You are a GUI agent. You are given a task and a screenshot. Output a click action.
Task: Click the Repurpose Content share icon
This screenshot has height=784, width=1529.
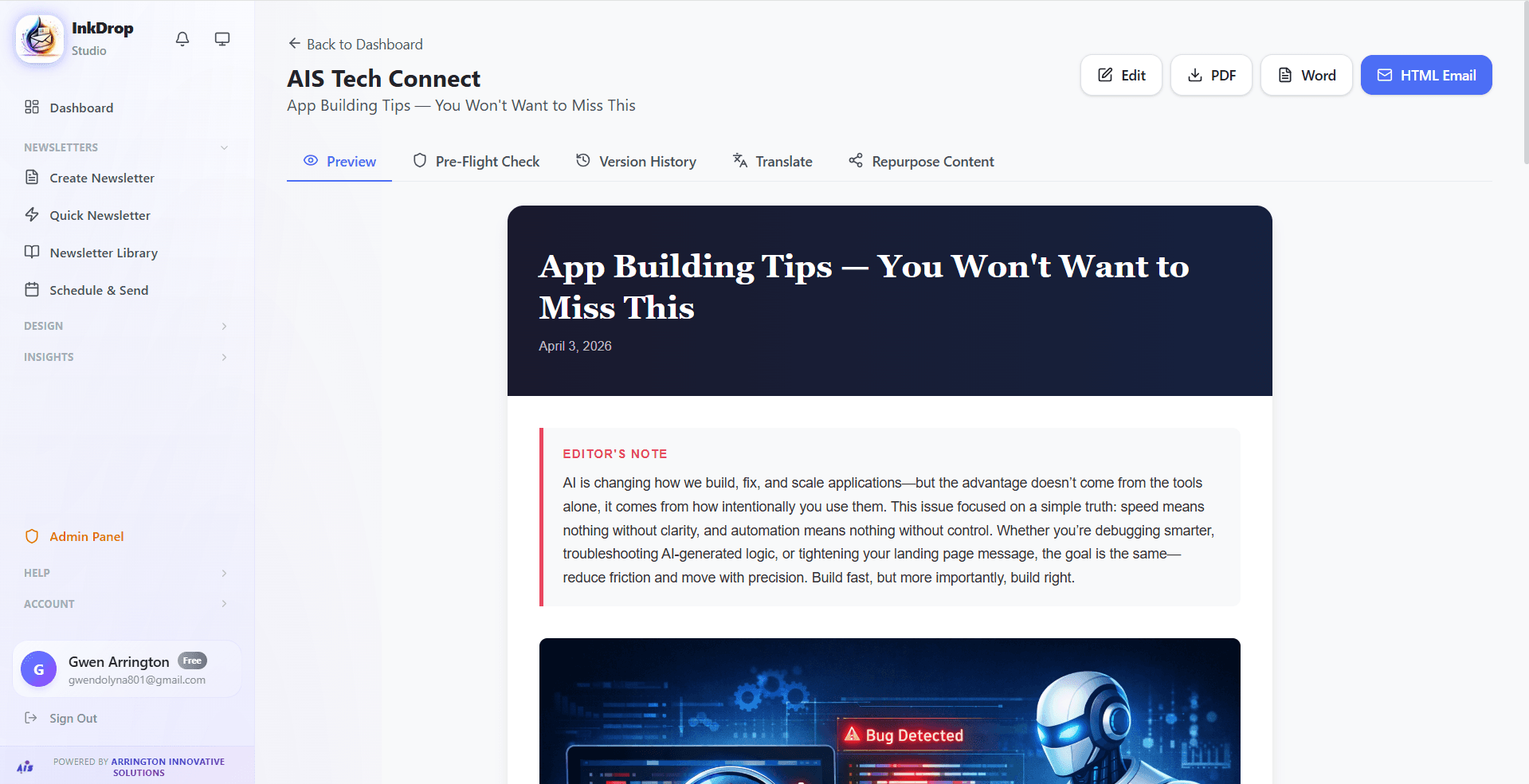coord(856,161)
